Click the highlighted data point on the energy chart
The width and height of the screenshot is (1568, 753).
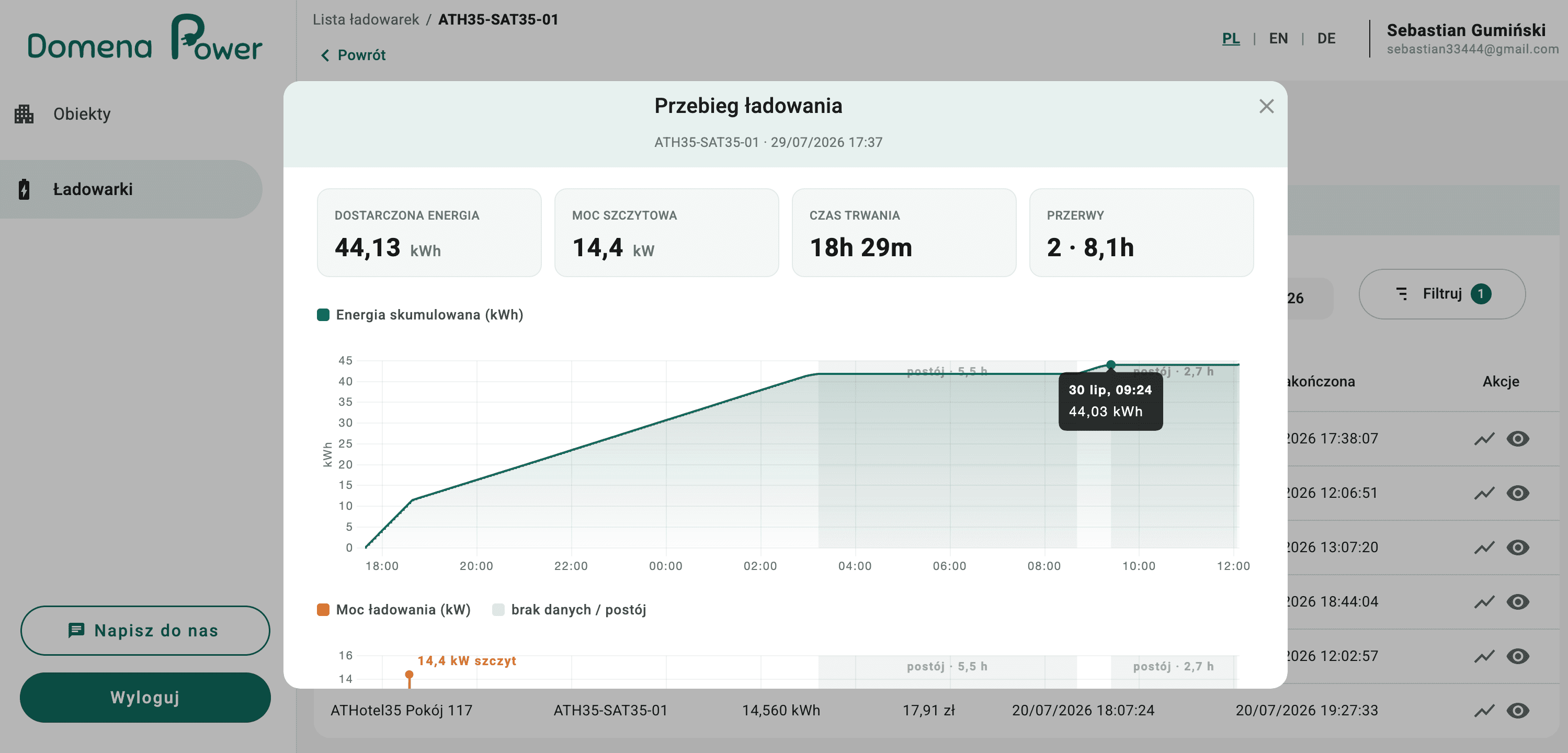point(1111,364)
